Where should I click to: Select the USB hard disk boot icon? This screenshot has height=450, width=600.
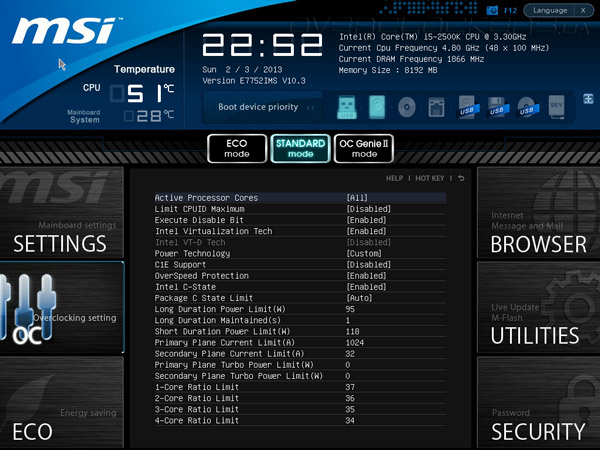(468, 108)
